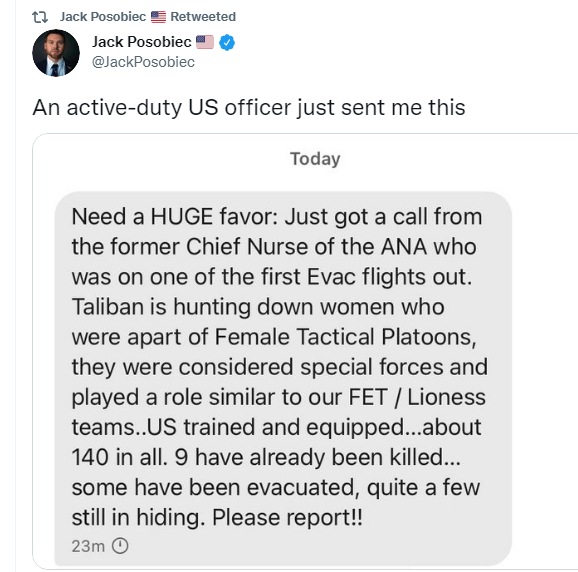Open the @JackPosobiec handle

pyautogui.click(x=143, y=62)
